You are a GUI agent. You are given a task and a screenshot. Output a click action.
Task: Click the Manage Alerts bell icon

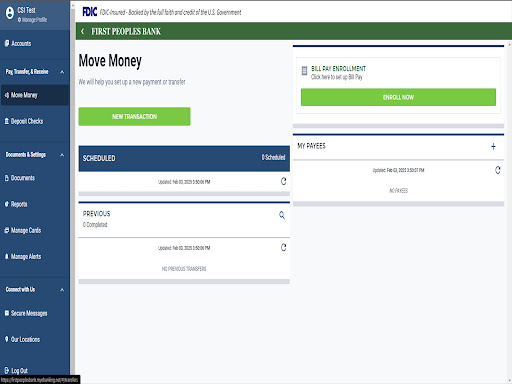click(x=7, y=256)
